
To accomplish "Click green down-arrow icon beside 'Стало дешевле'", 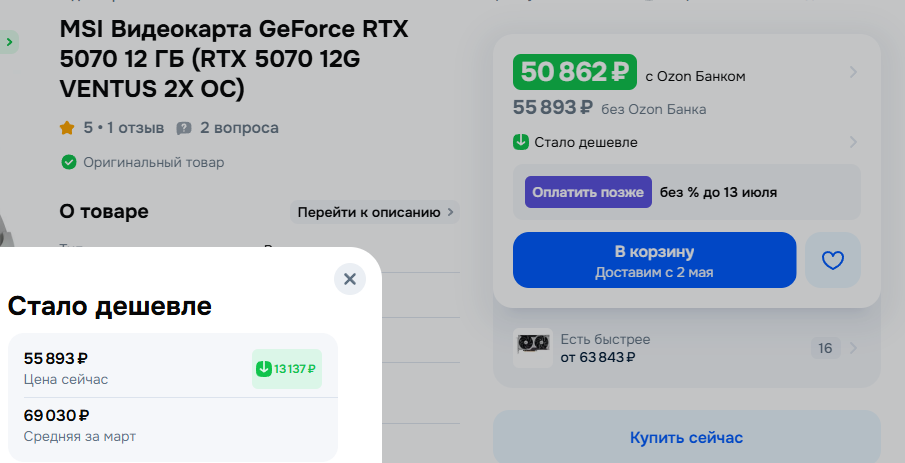I will click(x=521, y=142).
